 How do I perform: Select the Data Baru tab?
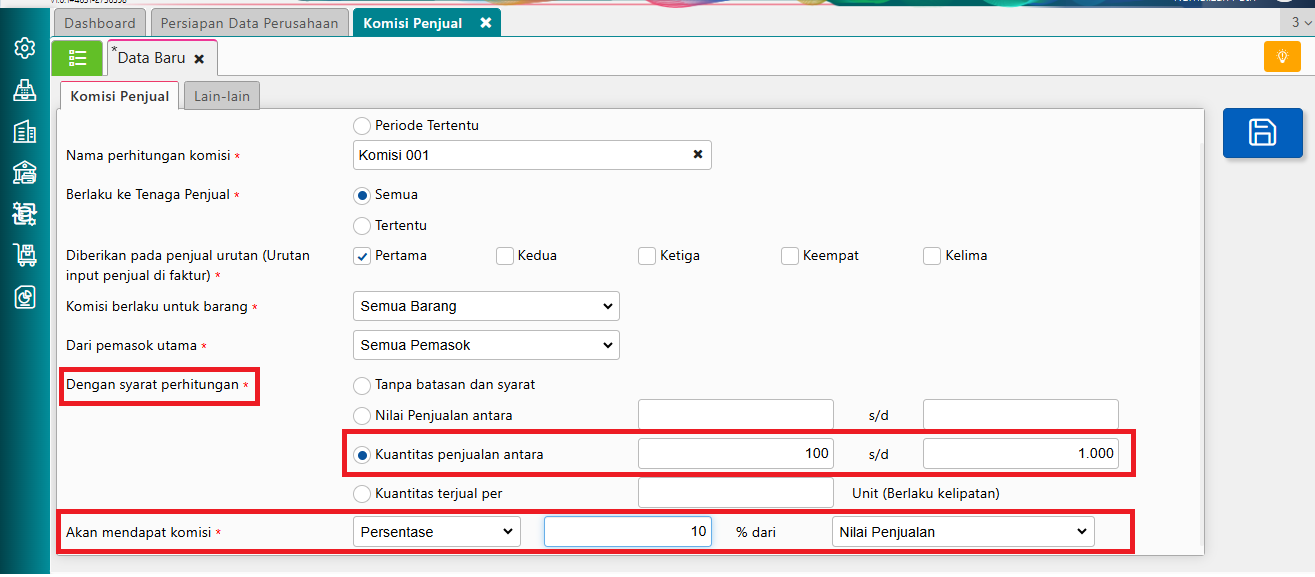click(x=152, y=59)
